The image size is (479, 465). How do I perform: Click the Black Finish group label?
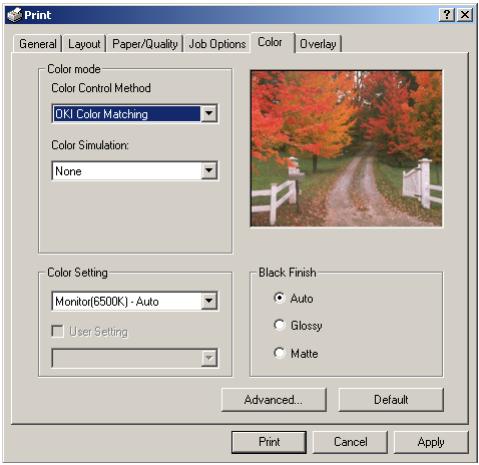(x=287, y=273)
